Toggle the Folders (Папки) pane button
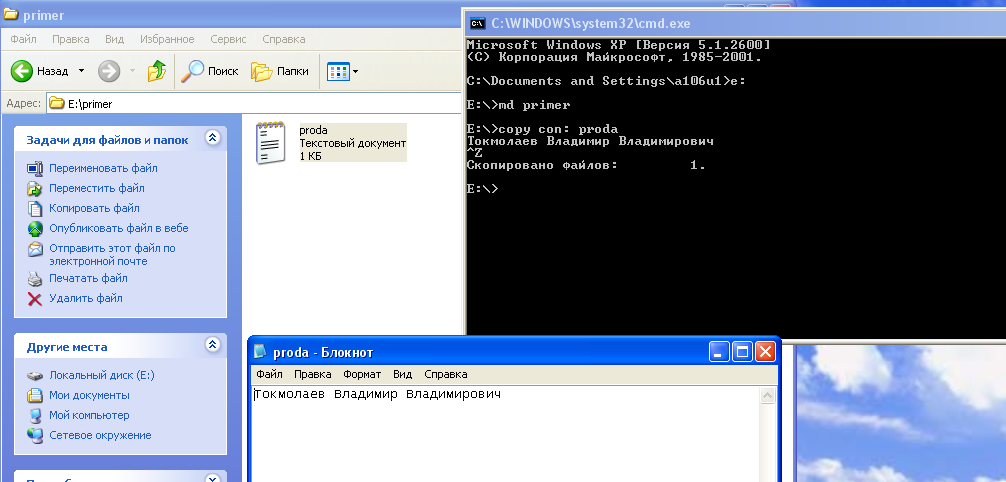The image size is (1006, 482). [x=280, y=71]
